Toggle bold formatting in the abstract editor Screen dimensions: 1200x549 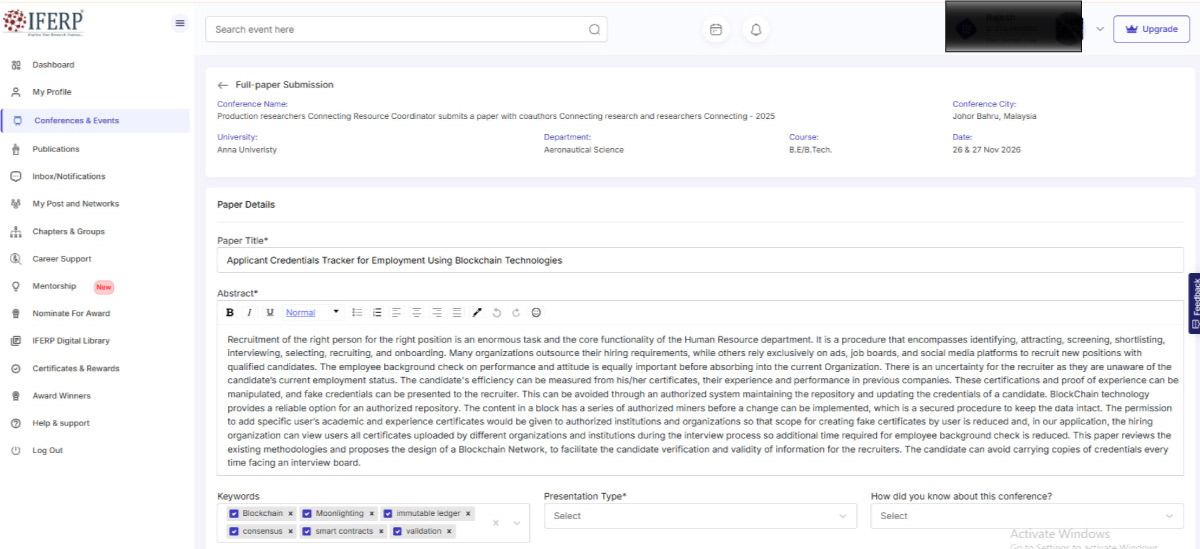coord(230,313)
